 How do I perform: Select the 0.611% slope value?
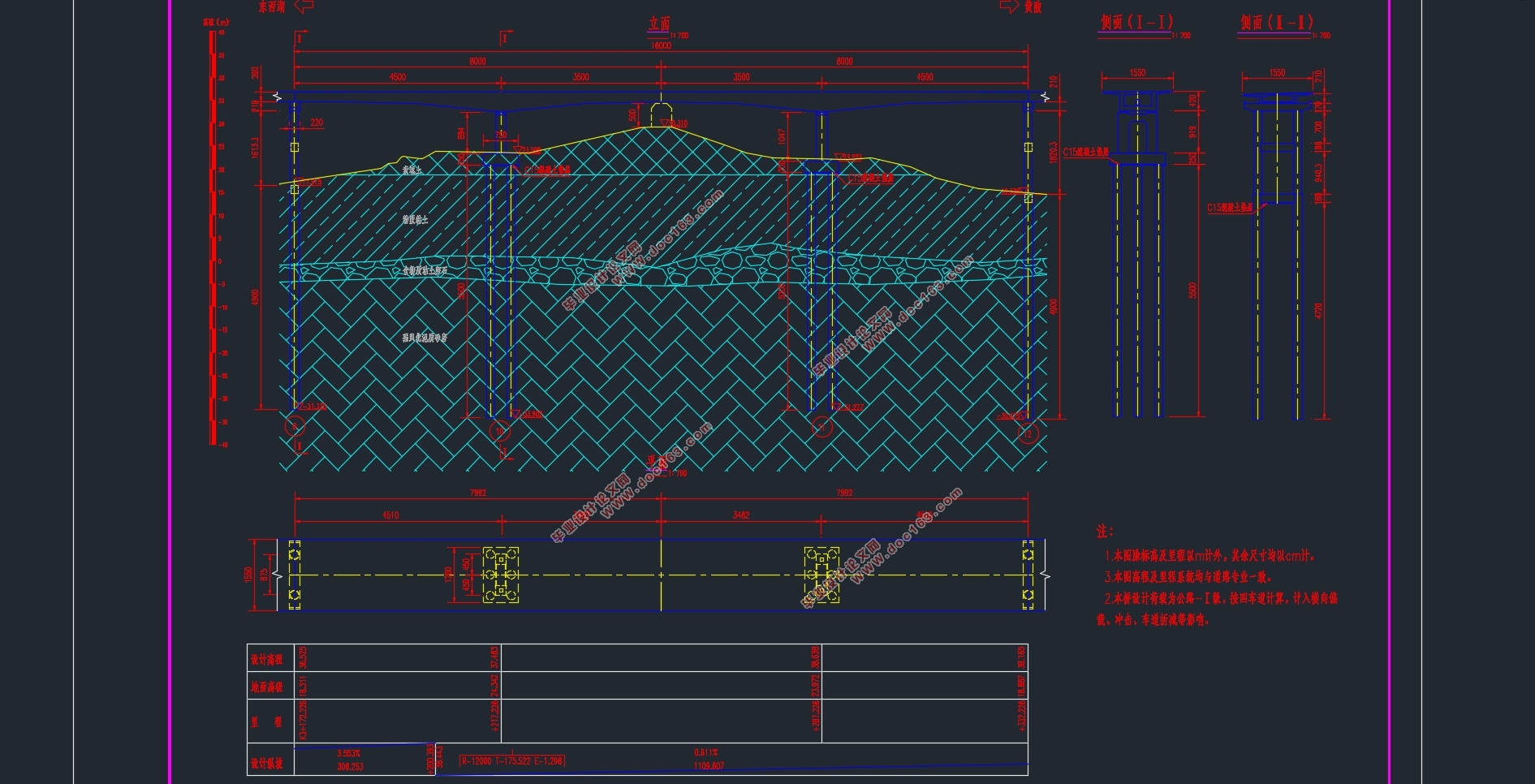706,753
